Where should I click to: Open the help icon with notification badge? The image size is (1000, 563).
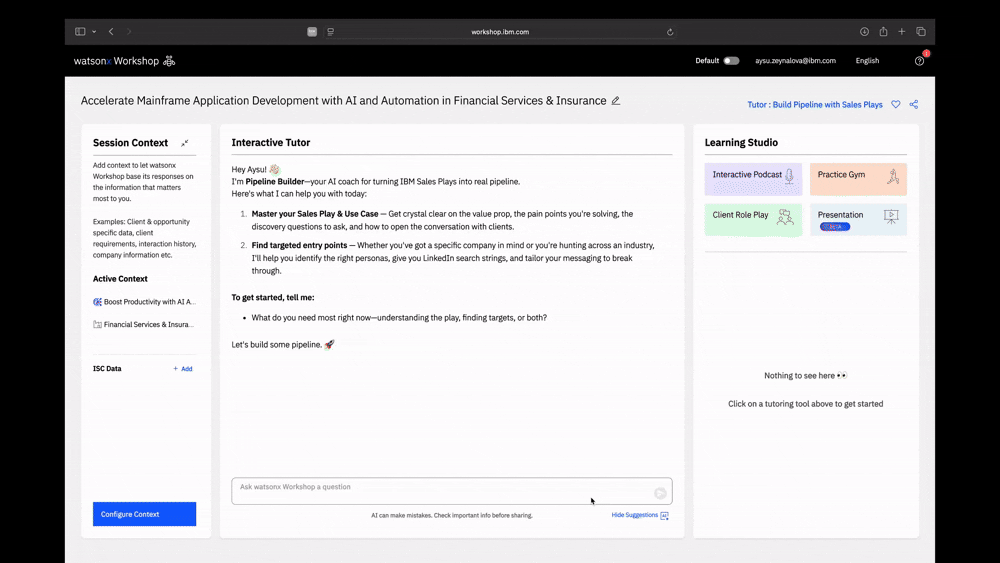click(920, 61)
